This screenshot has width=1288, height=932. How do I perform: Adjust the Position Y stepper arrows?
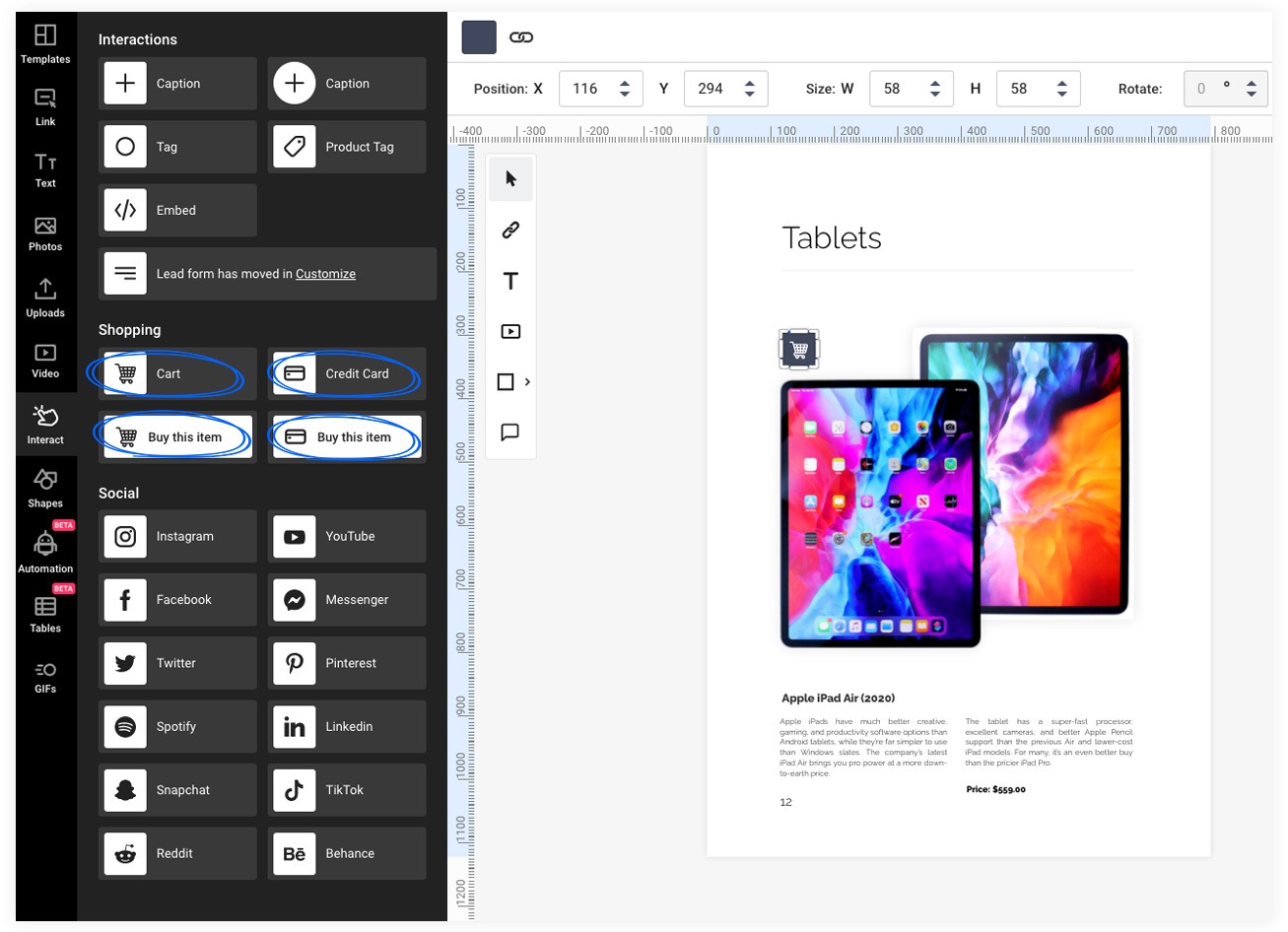click(750, 89)
